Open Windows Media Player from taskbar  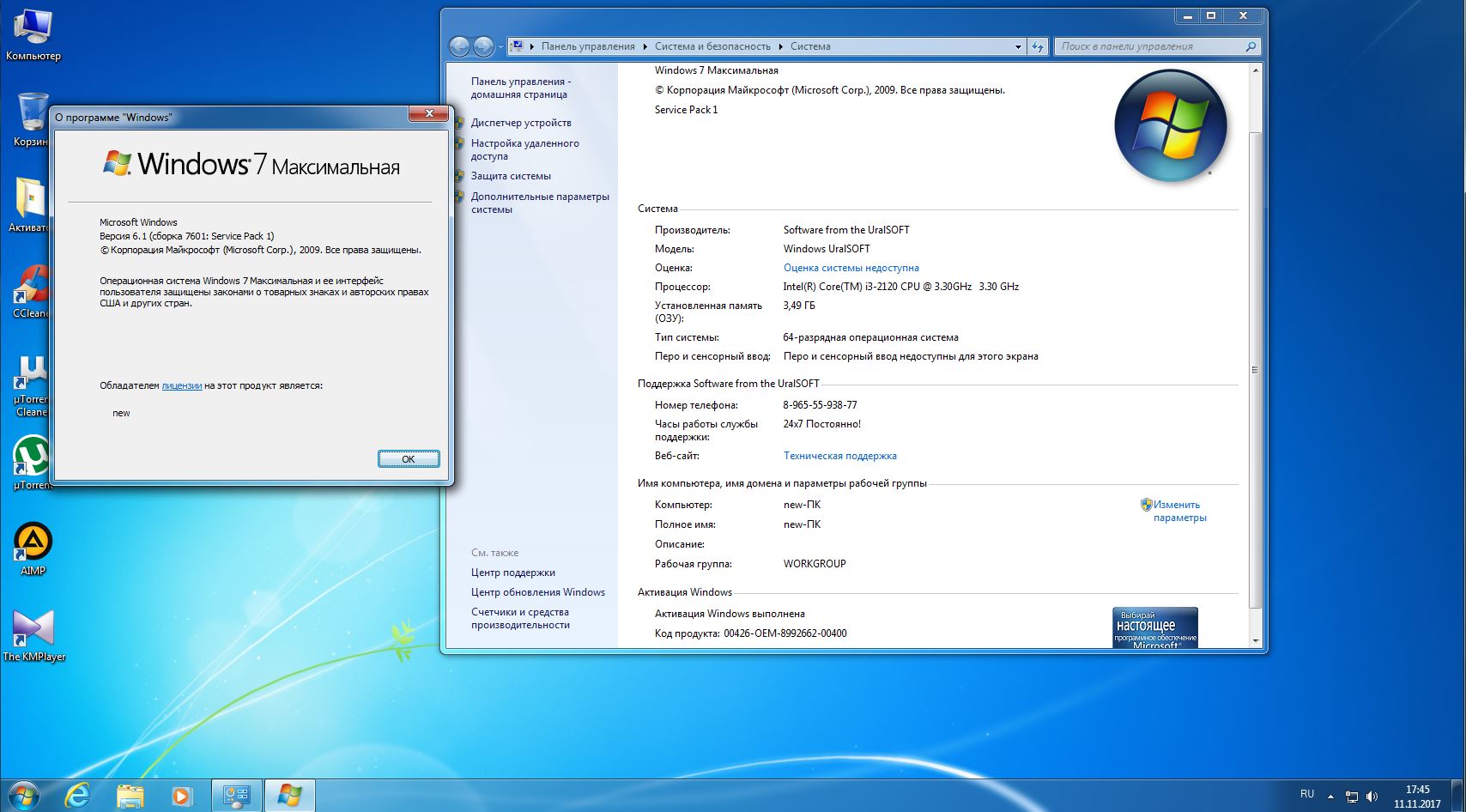pos(182,796)
